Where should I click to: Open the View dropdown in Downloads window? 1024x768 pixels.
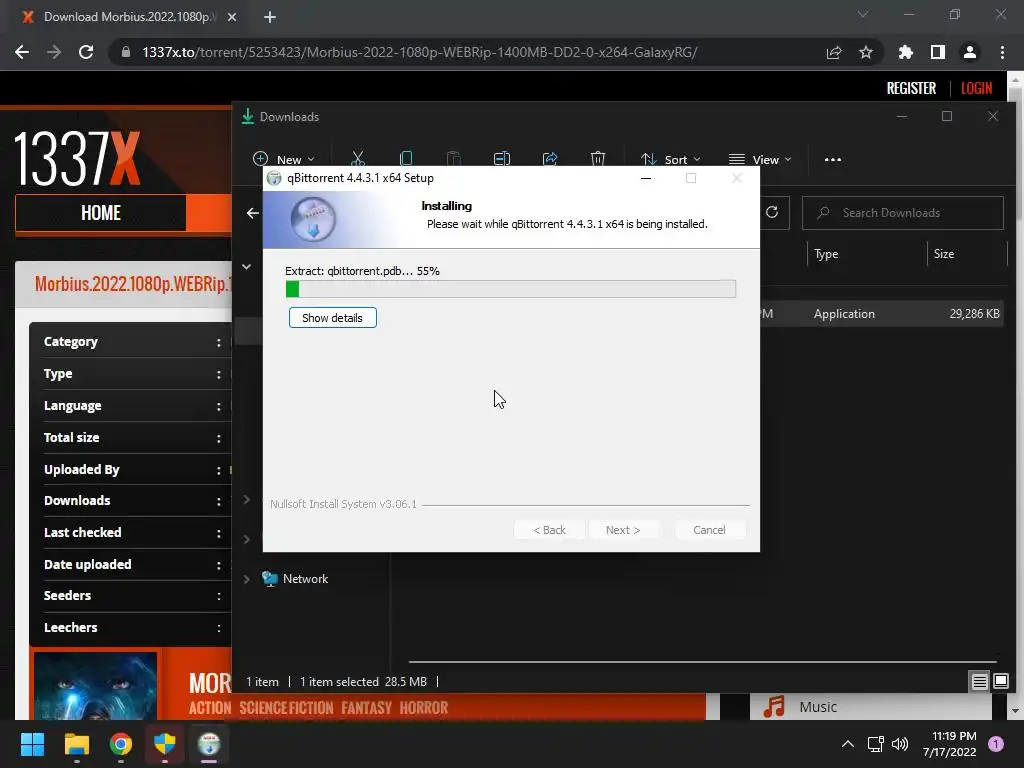click(760, 159)
